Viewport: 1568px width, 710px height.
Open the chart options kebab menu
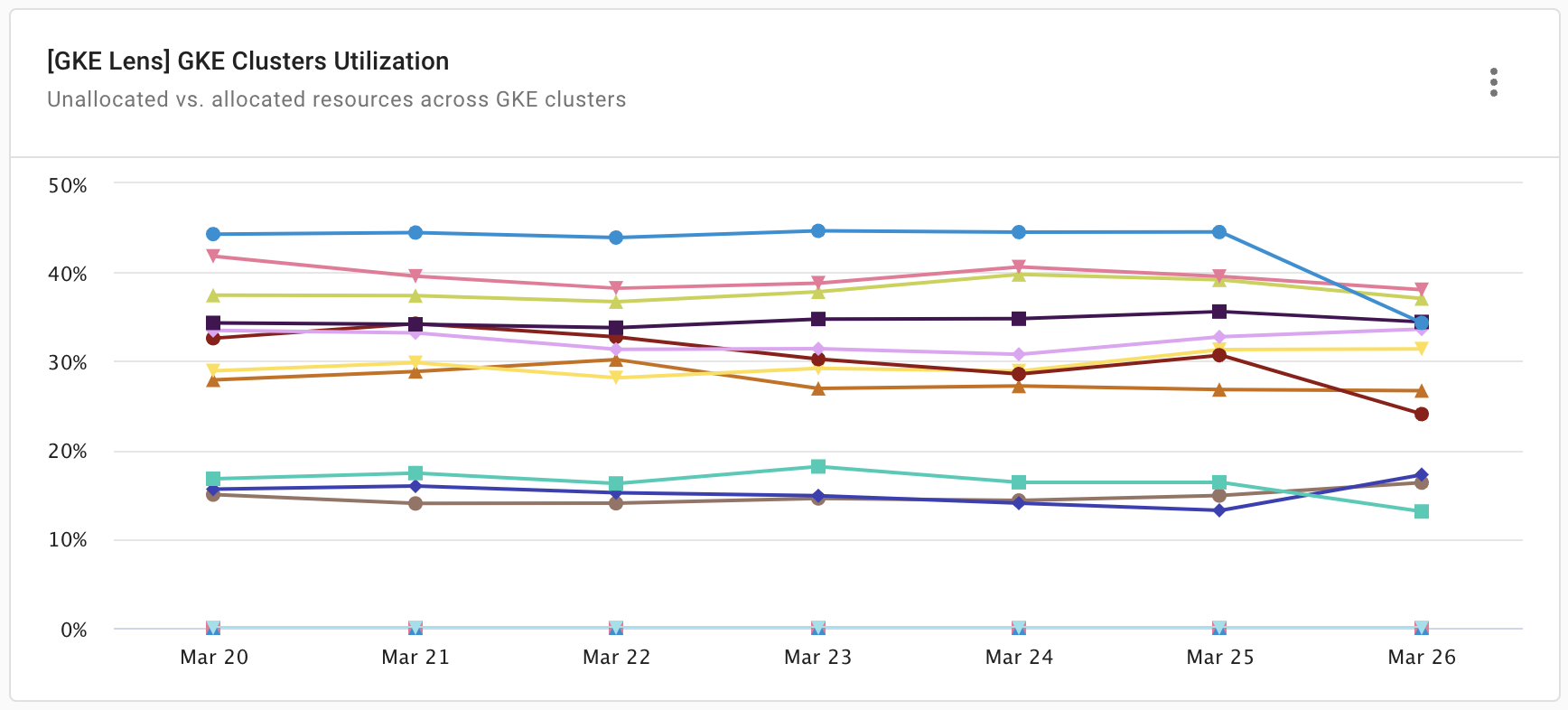point(1495,81)
